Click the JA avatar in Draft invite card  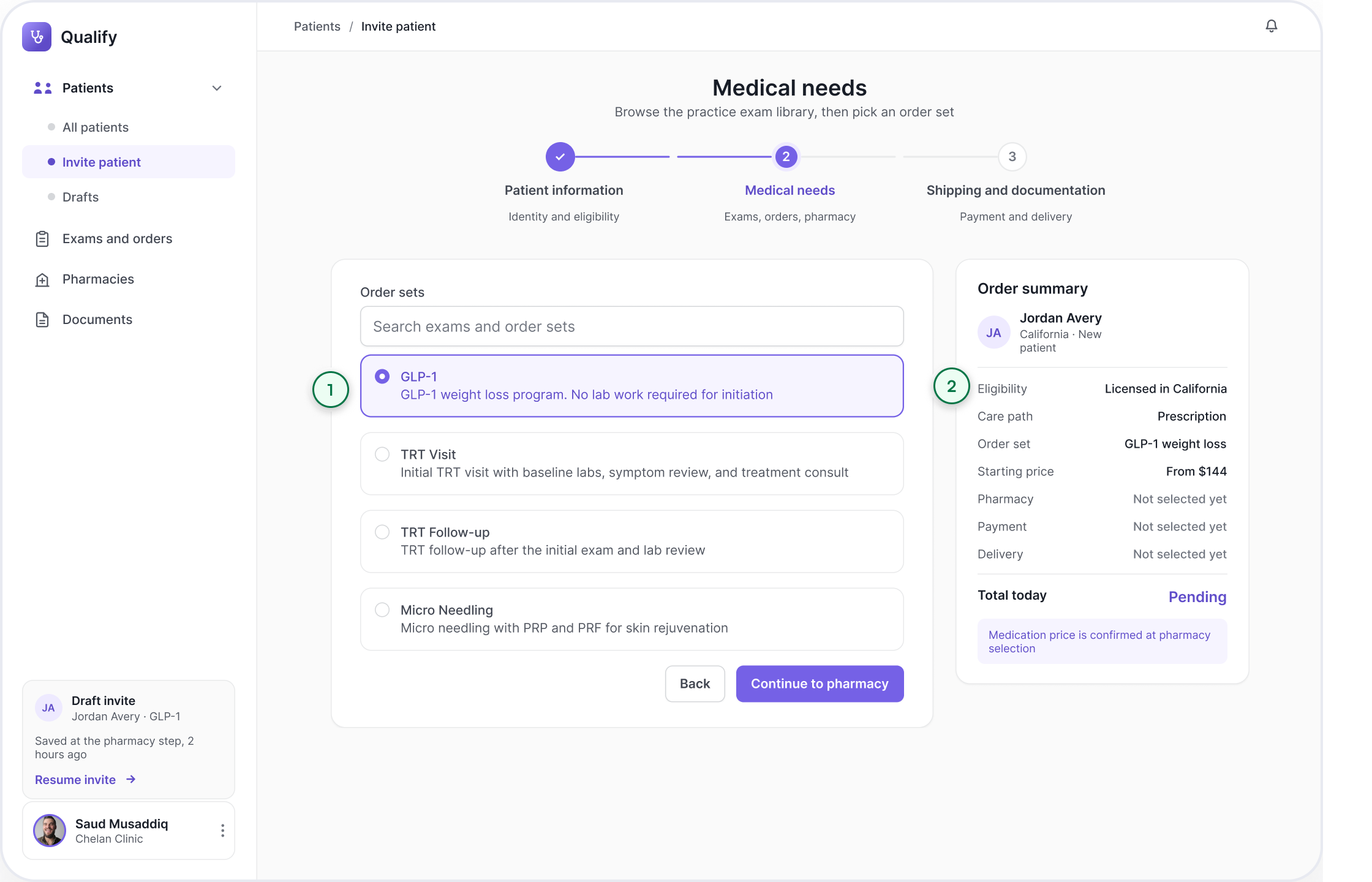(x=48, y=708)
